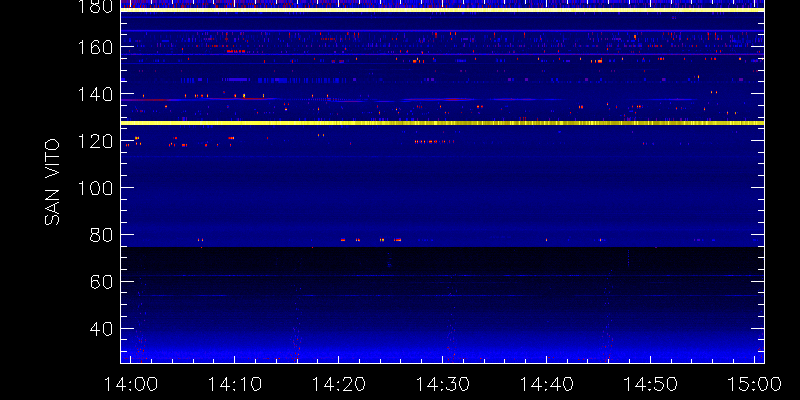Click the 14:30 time axis label

pos(443,384)
